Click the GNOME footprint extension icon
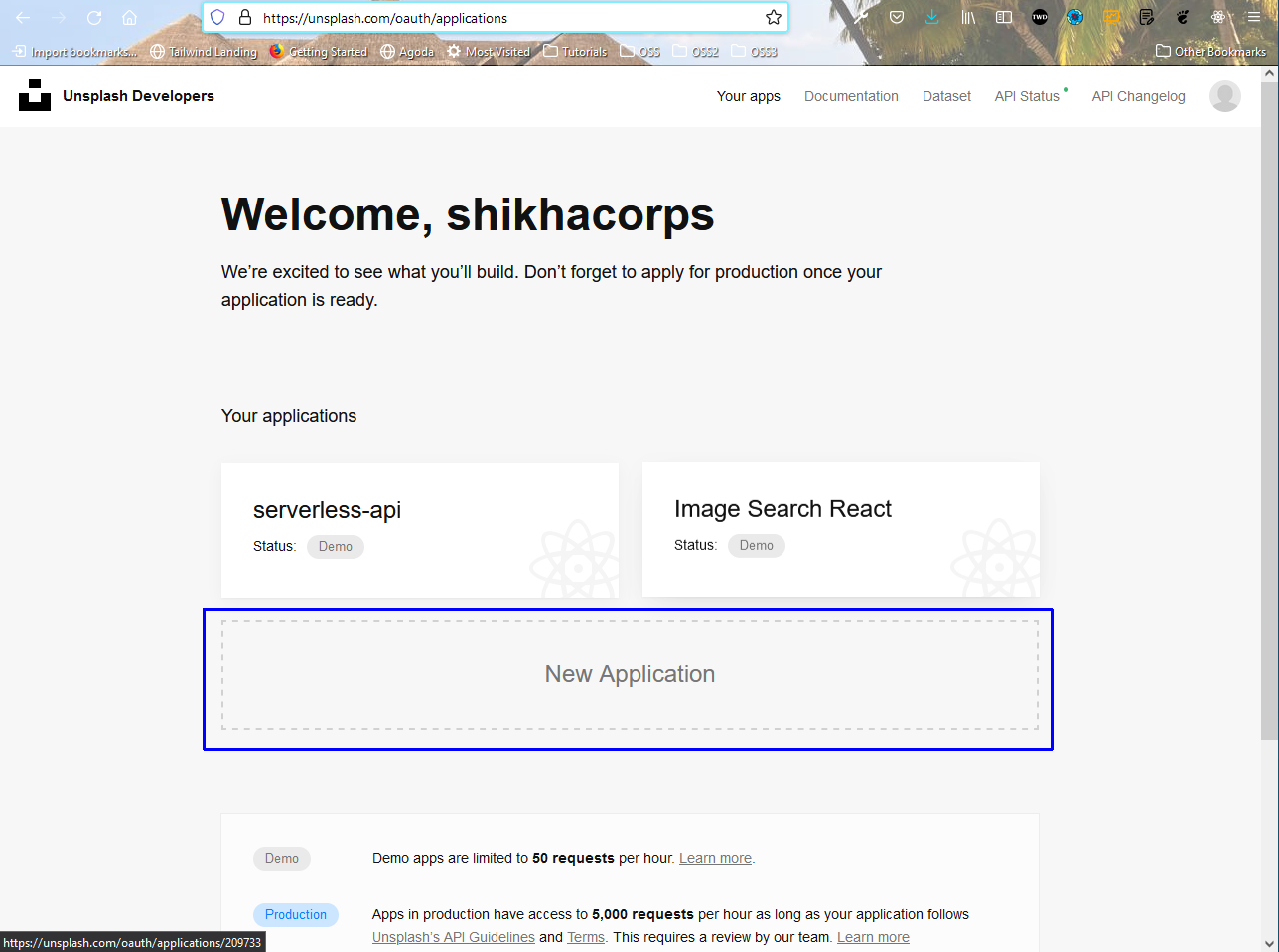Screen dimensions: 1279x952 click(x=1183, y=17)
